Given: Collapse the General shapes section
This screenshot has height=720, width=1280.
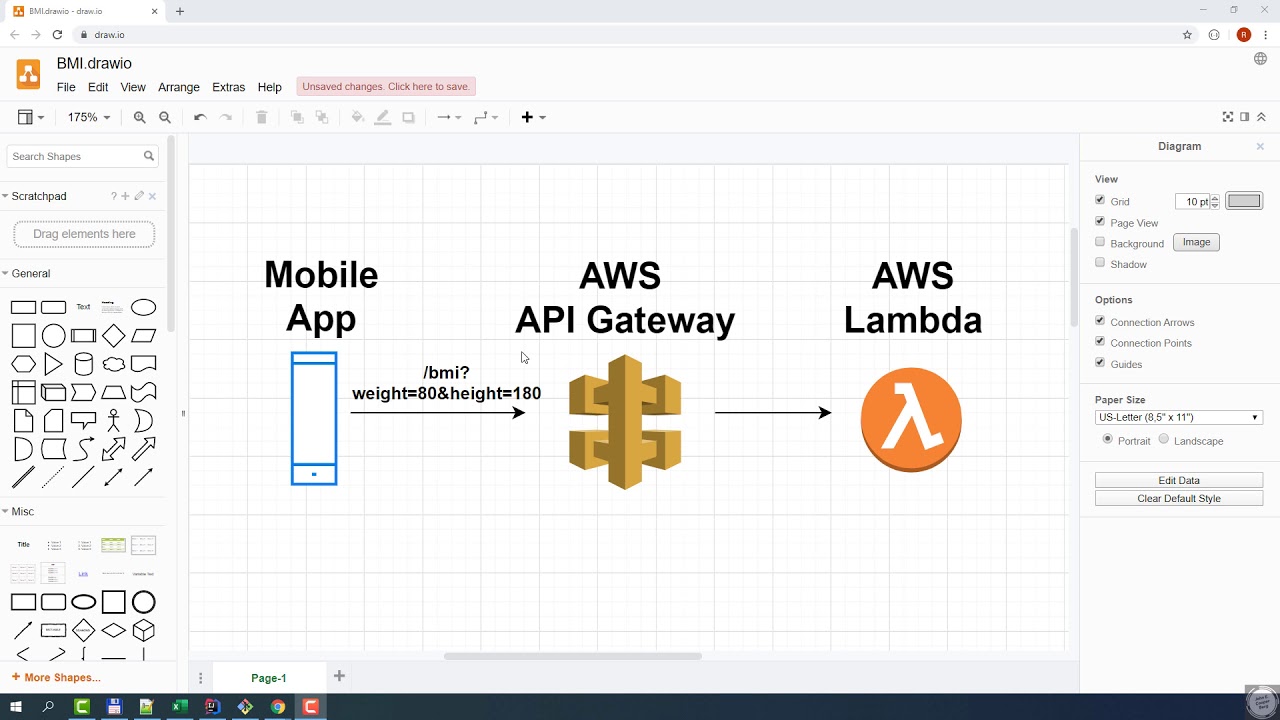Looking at the screenshot, I should [x=31, y=273].
